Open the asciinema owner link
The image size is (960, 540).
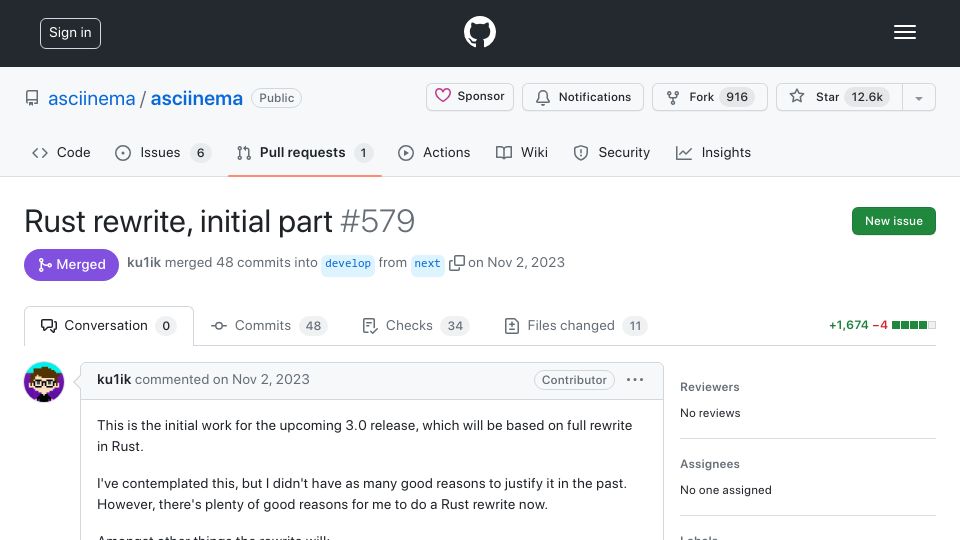91,98
